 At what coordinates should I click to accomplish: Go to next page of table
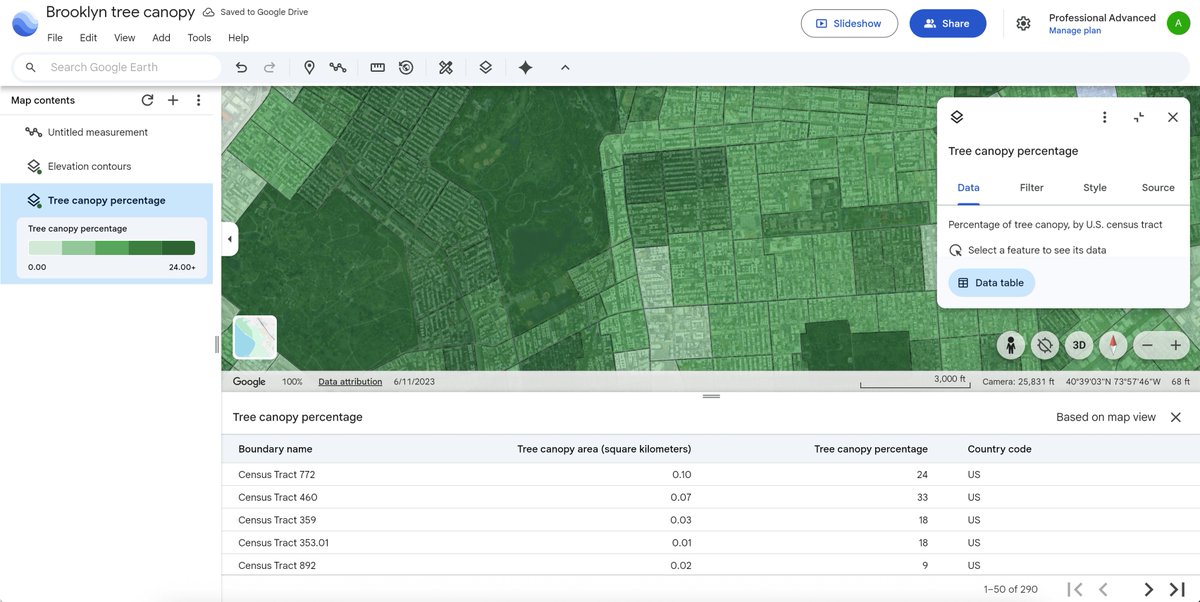pos(1149,589)
